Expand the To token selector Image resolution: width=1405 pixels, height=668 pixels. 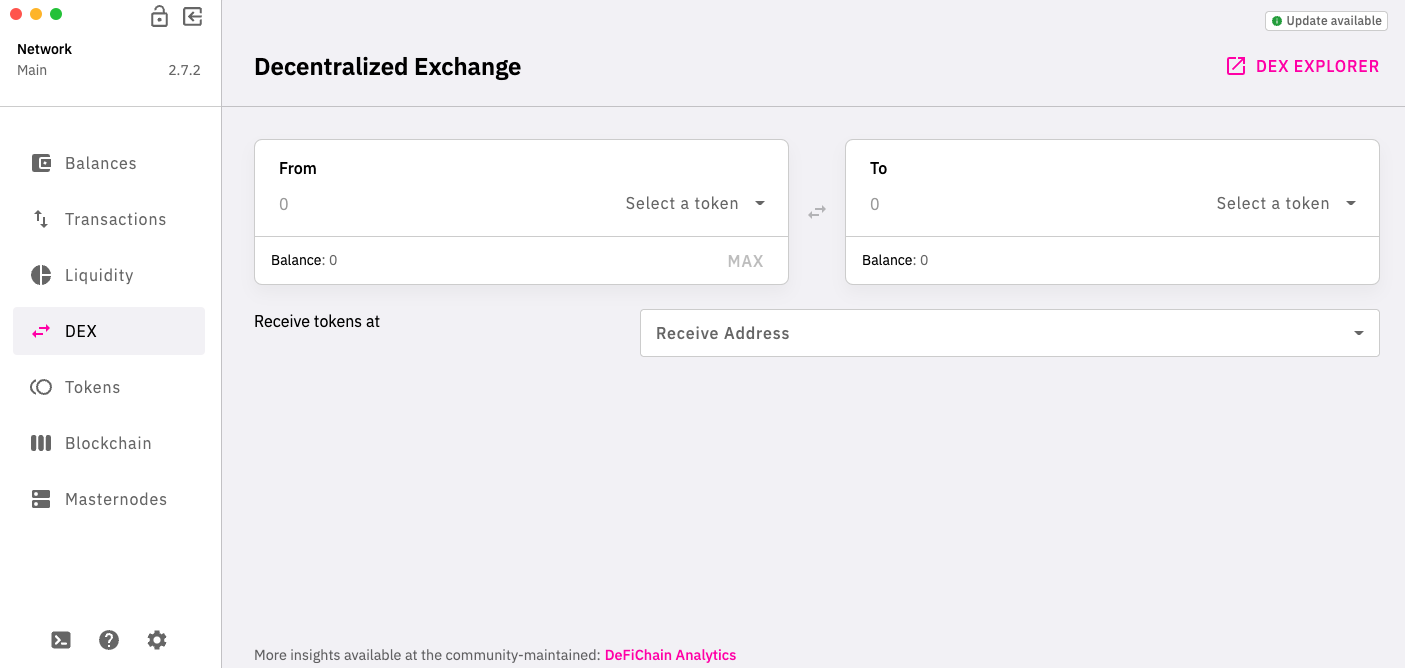point(1286,204)
